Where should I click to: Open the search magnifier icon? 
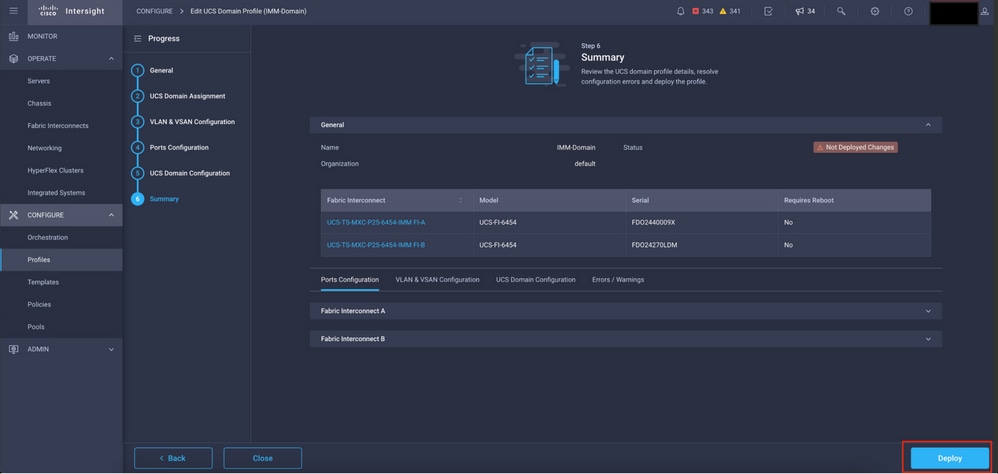tap(841, 11)
